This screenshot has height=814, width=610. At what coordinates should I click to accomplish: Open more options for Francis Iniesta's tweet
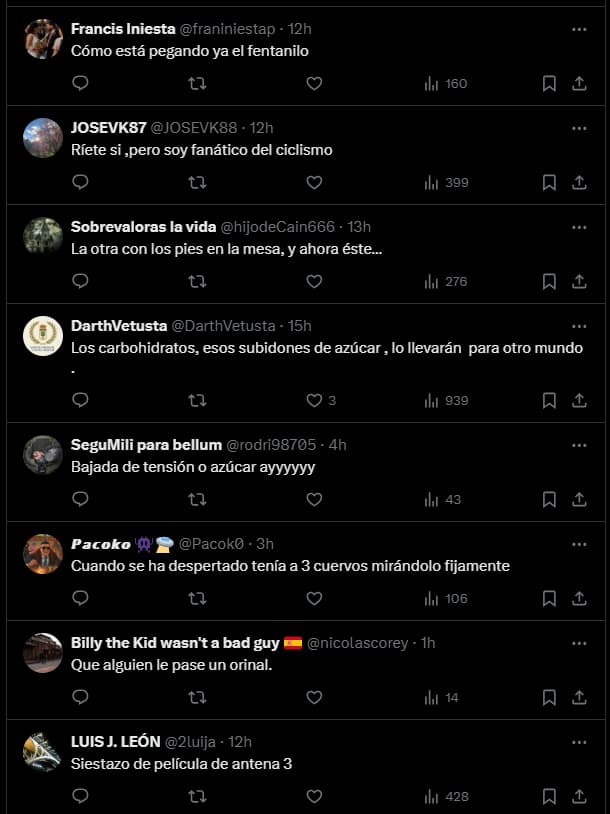pos(579,30)
